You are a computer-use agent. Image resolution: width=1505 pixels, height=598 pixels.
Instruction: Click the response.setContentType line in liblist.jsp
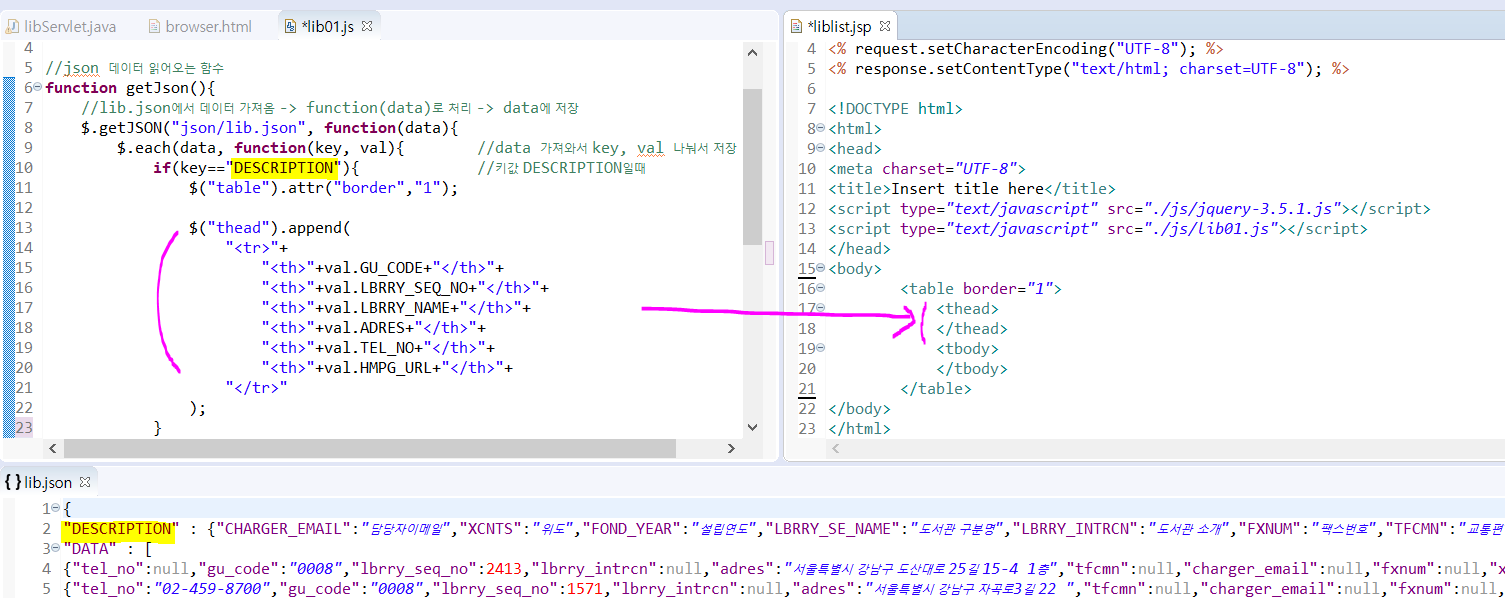click(x=1089, y=68)
